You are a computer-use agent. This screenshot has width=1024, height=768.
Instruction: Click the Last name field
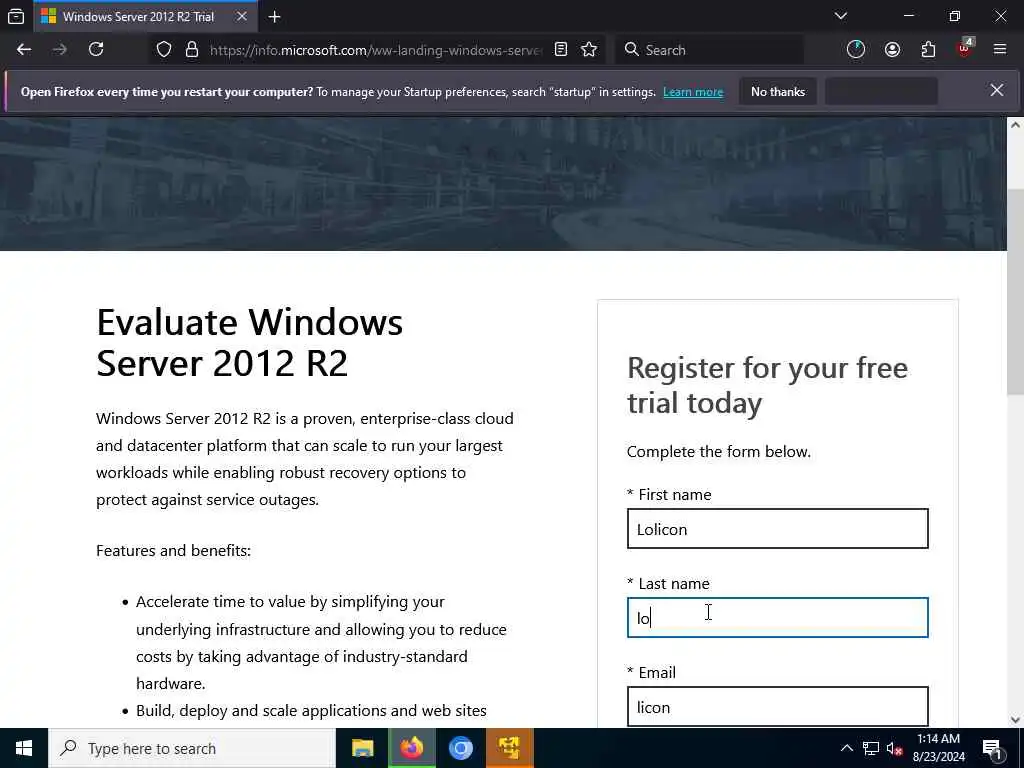tap(777, 617)
